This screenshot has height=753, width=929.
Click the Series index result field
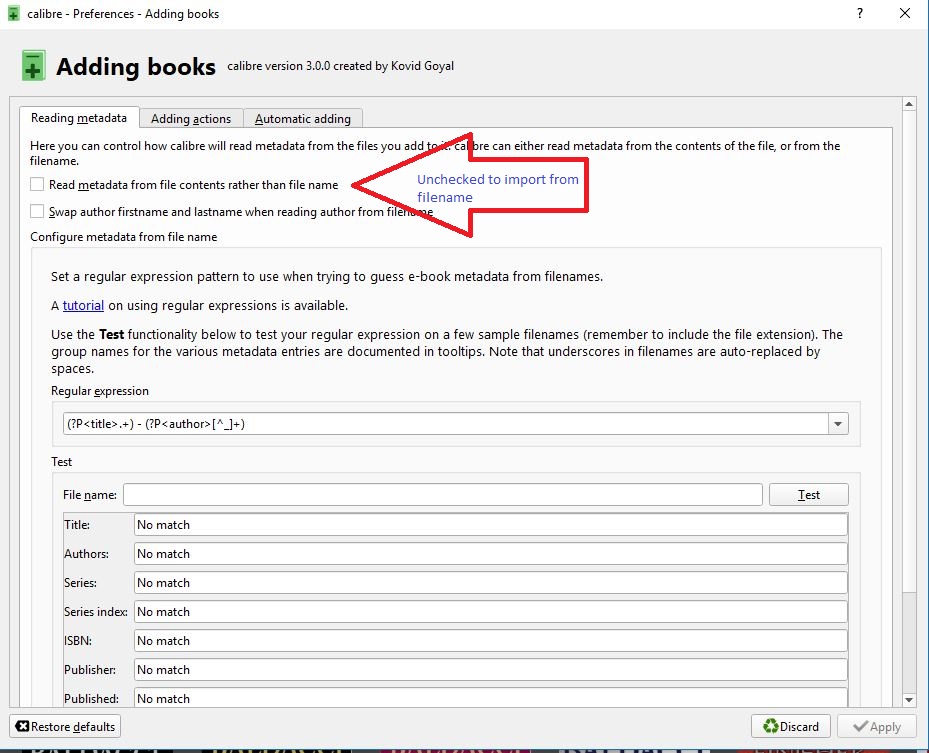point(491,612)
